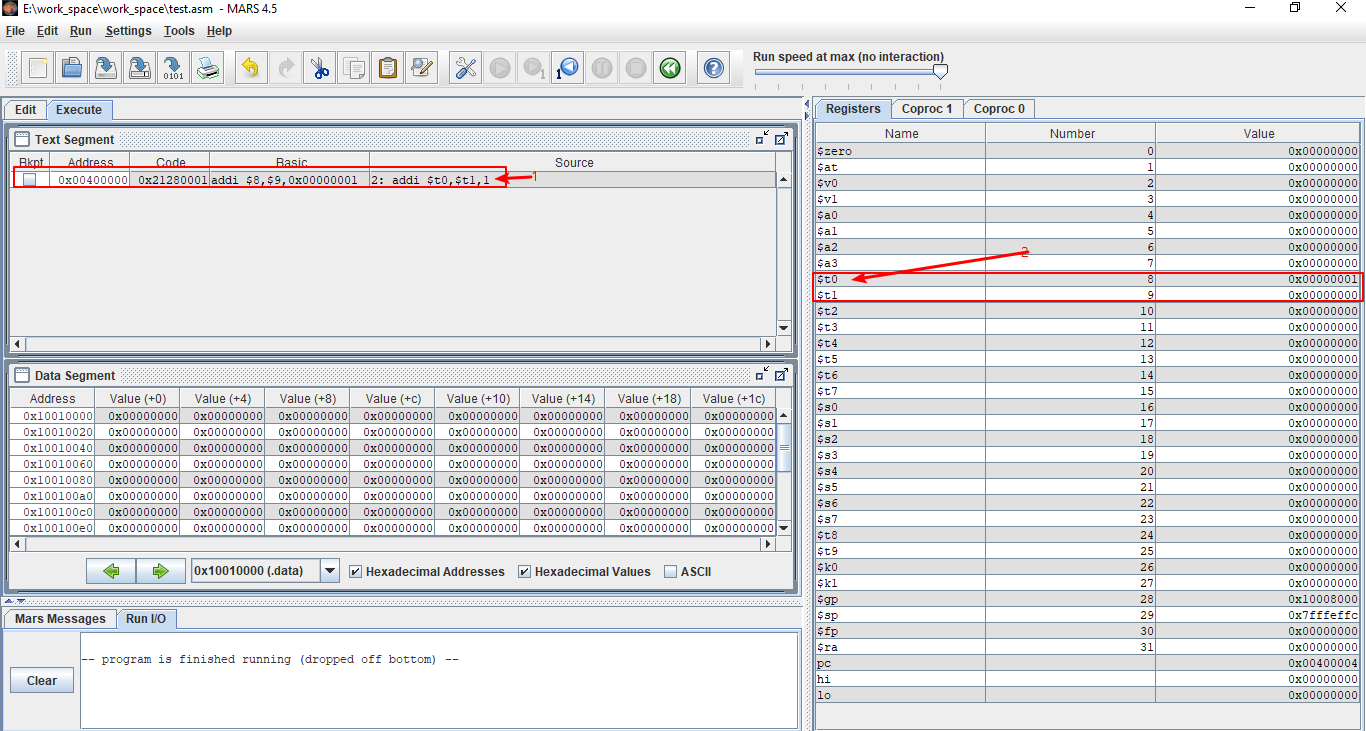
Task: Click the Reset memory and registers icon
Action: pyautogui.click(x=669, y=68)
